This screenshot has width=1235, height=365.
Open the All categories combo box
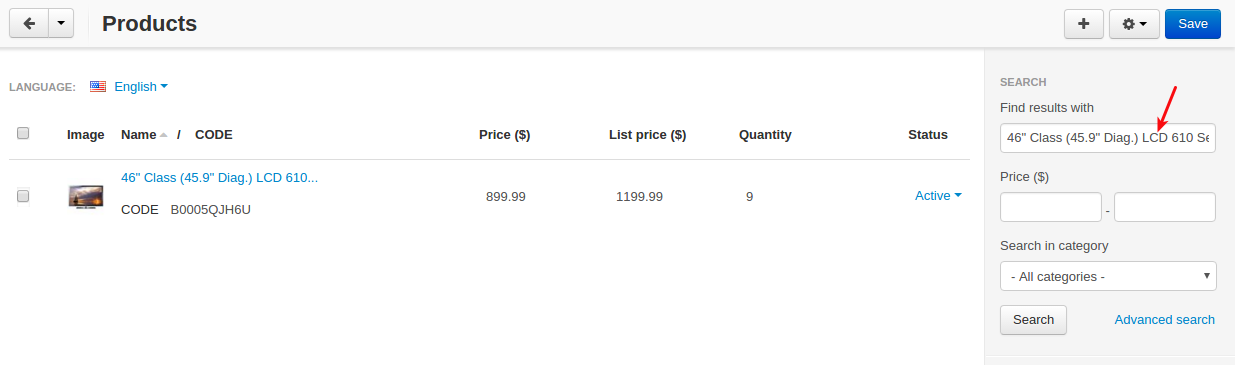coord(1108,276)
